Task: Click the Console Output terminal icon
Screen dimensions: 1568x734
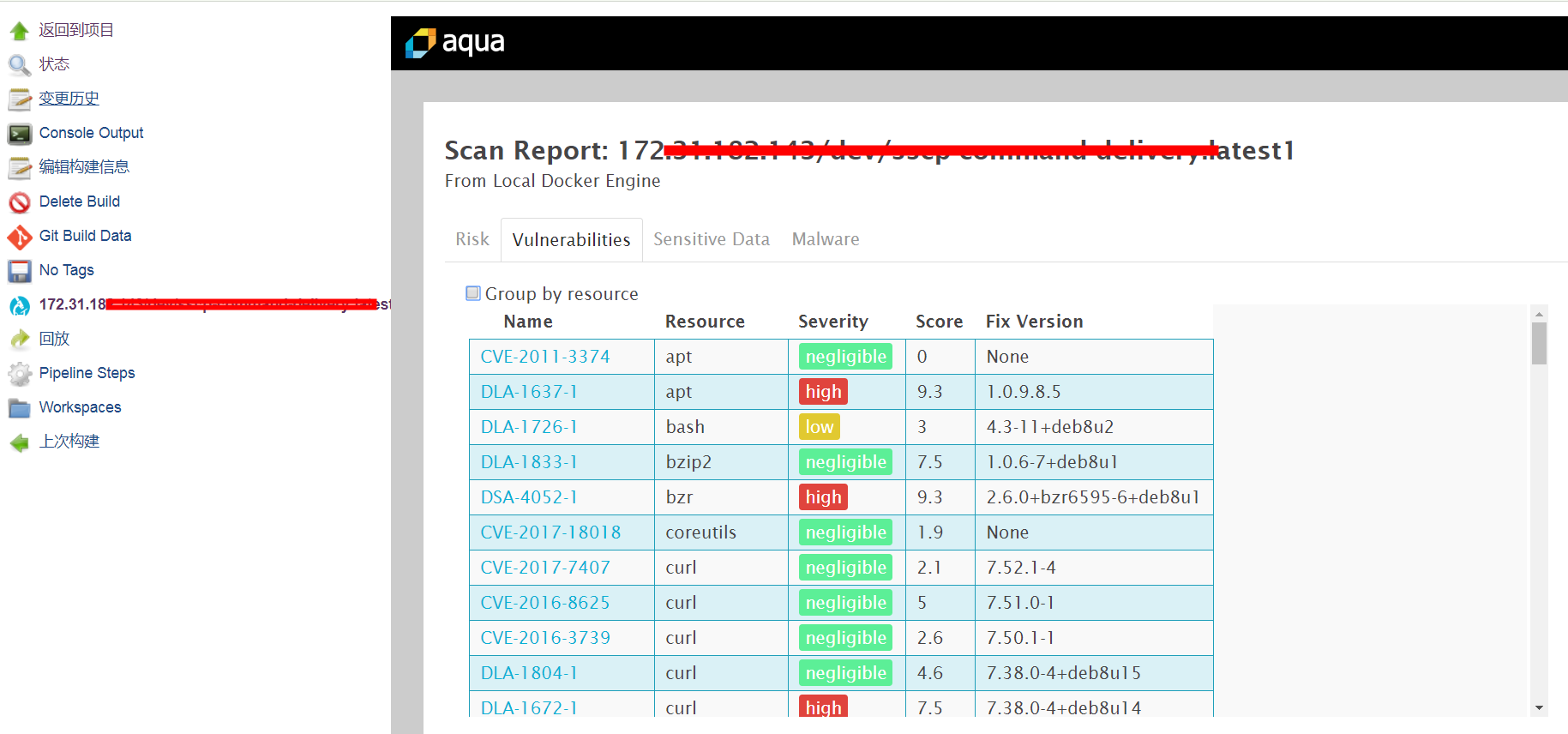Action: 20,134
